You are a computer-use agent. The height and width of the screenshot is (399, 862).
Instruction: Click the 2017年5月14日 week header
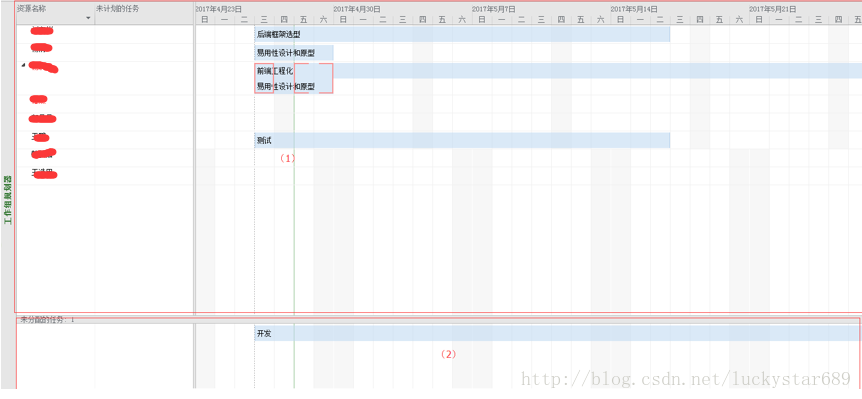[634, 9]
